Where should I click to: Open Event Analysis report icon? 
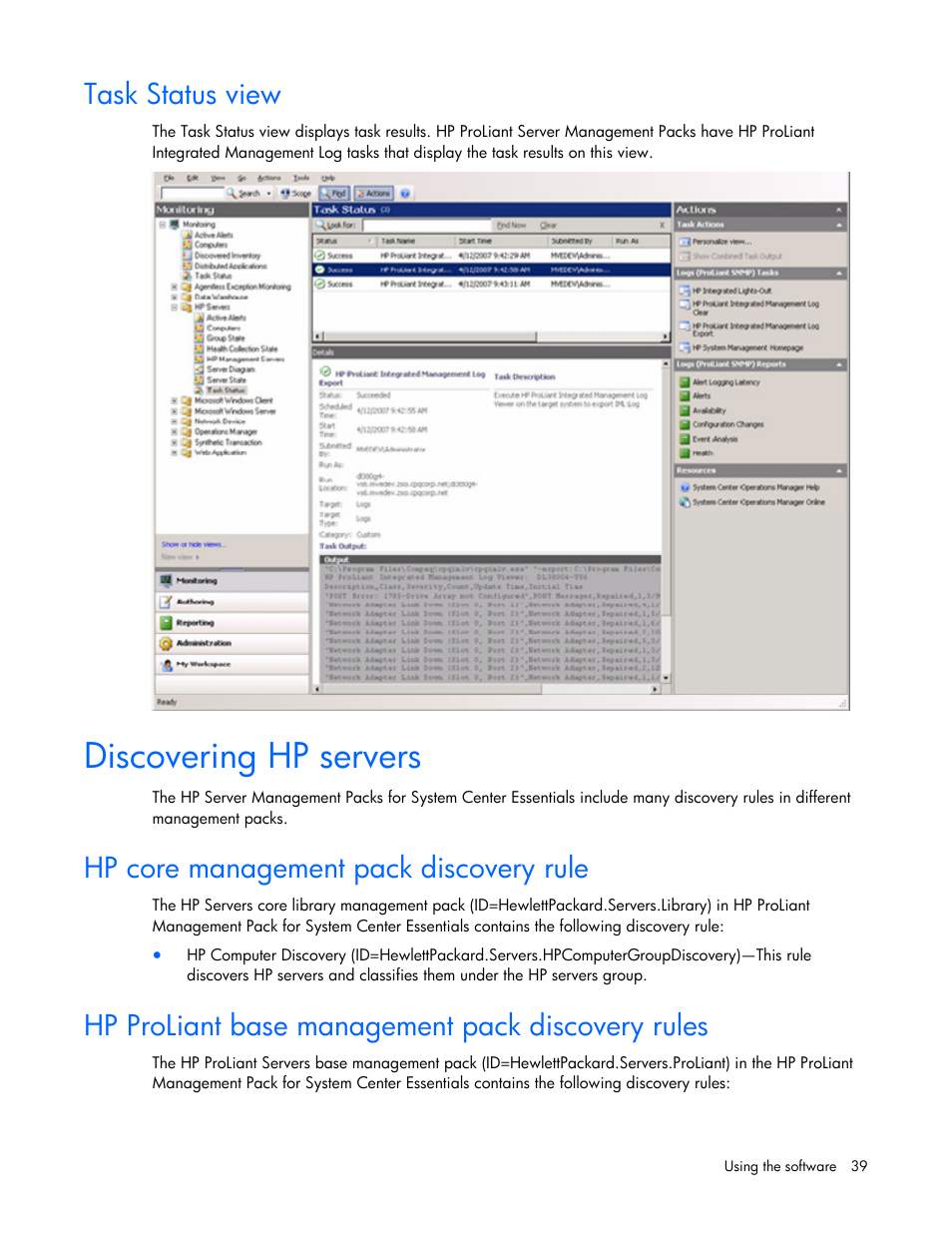tap(686, 438)
